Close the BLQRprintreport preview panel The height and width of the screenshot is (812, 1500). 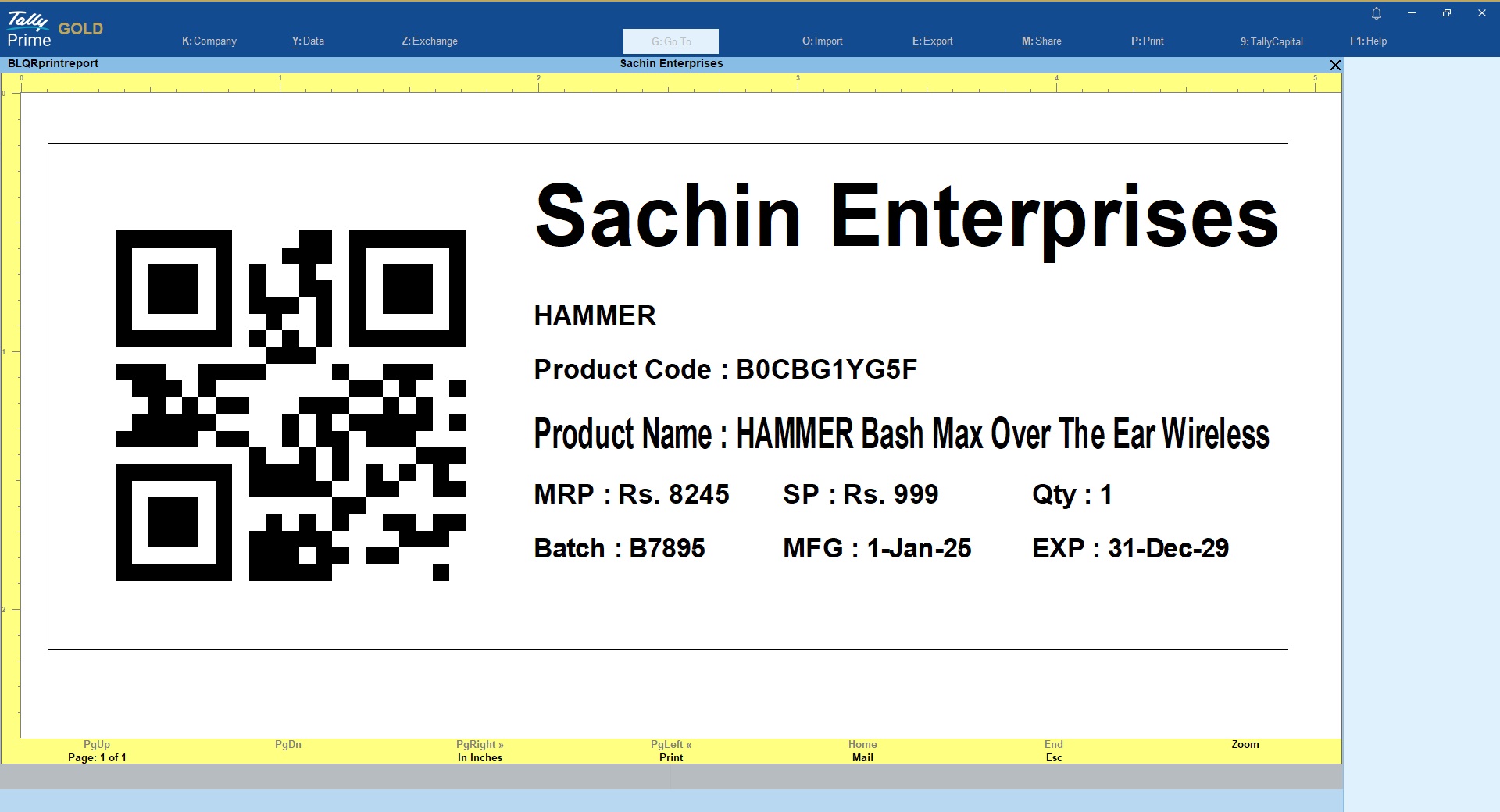[x=1335, y=66]
